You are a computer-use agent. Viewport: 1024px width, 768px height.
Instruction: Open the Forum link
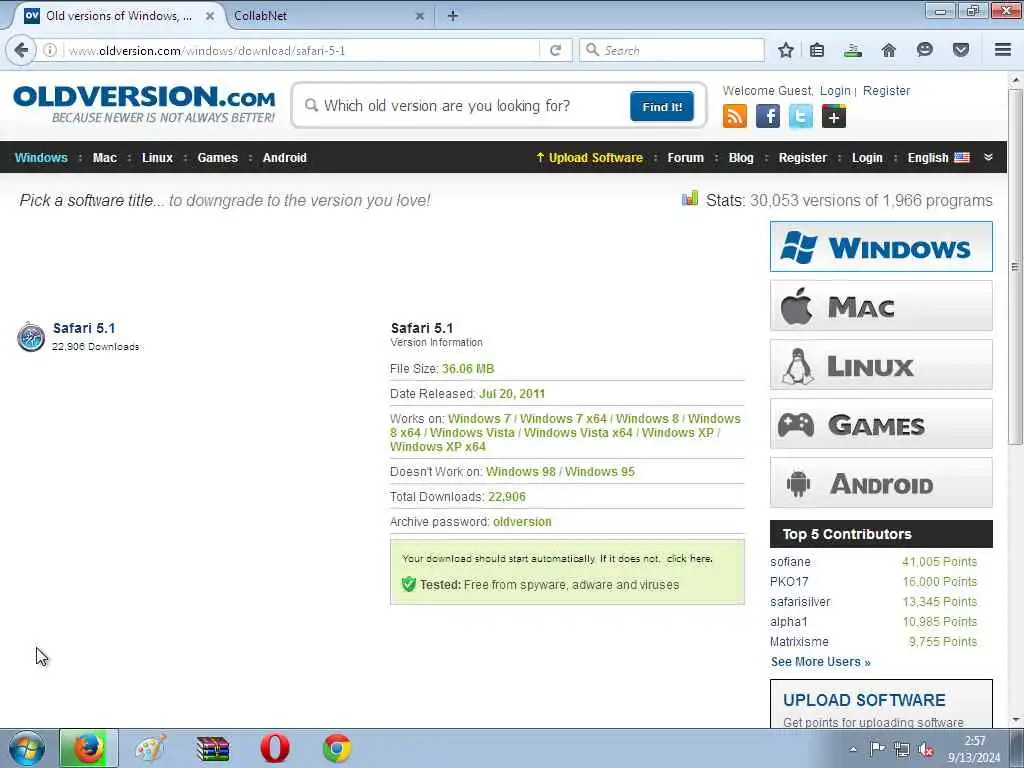685,157
